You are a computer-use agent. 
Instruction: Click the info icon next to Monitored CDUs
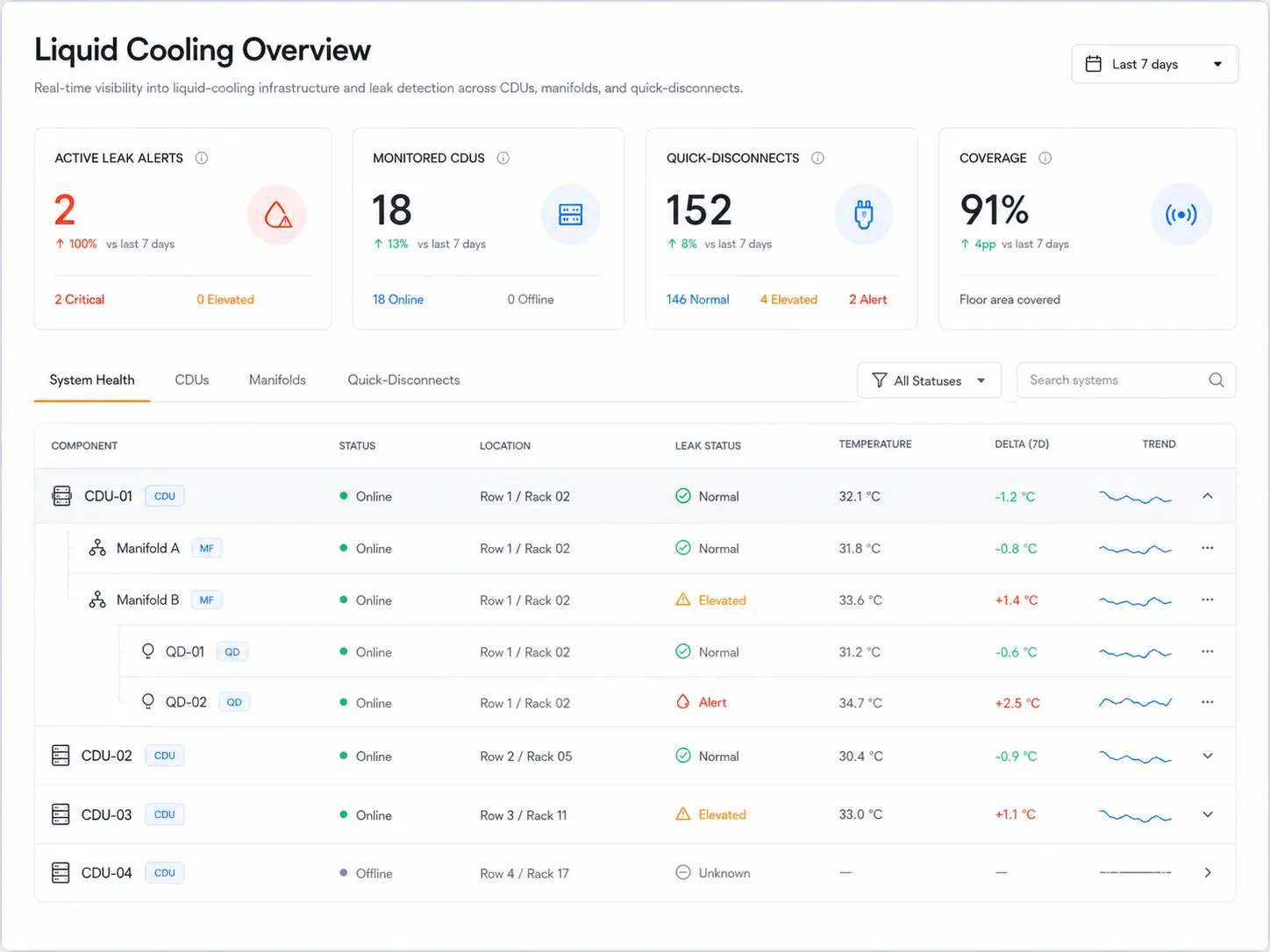[x=503, y=158]
